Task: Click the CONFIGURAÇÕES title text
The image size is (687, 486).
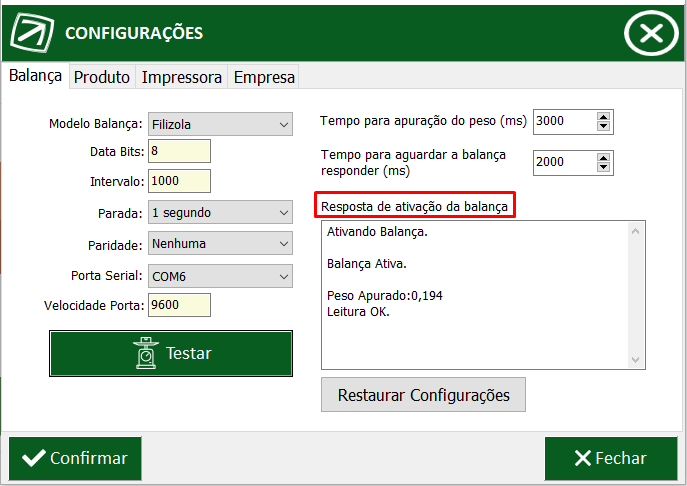Action: tap(134, 33)
